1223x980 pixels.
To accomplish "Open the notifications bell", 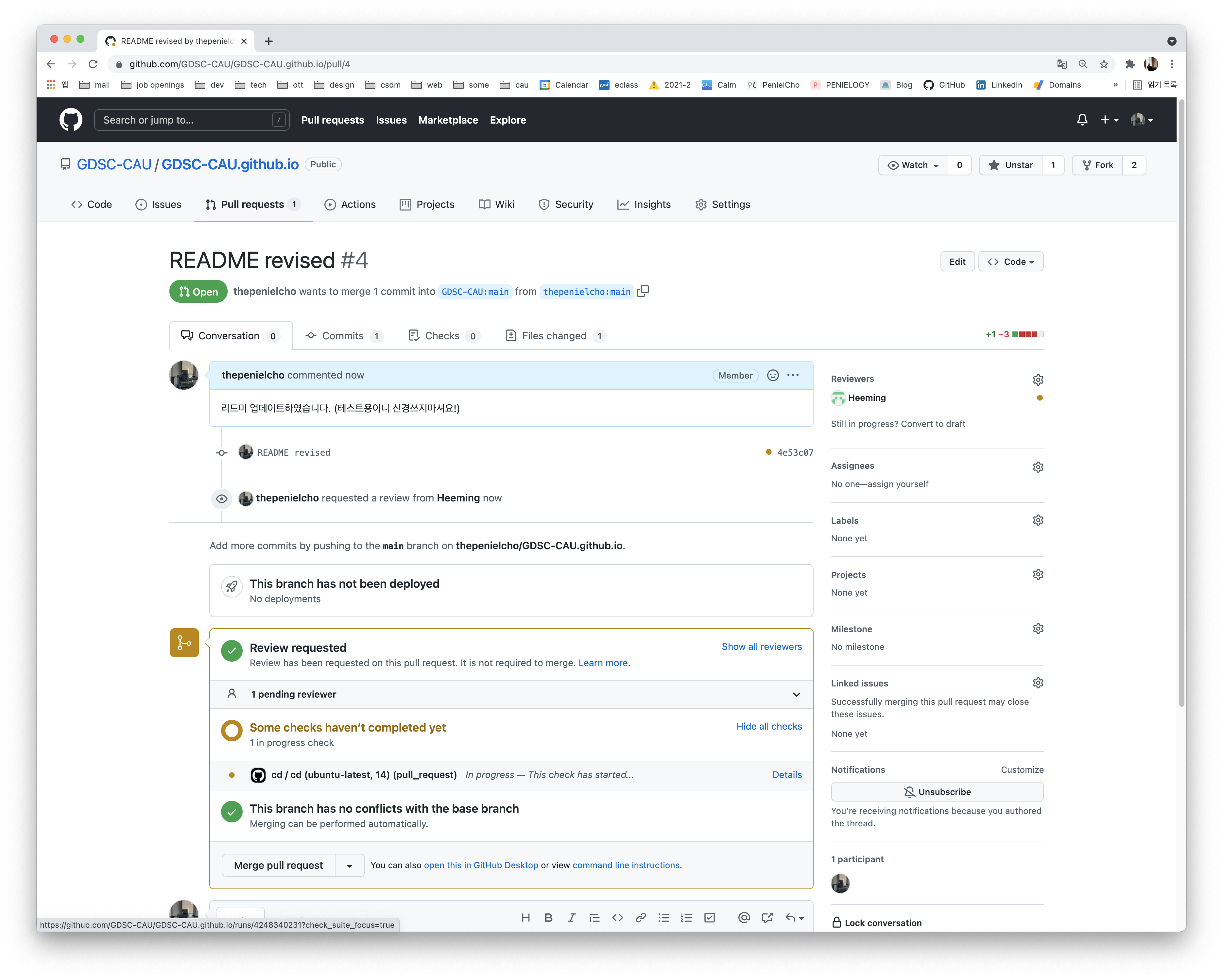I will tap(1082, 120).
